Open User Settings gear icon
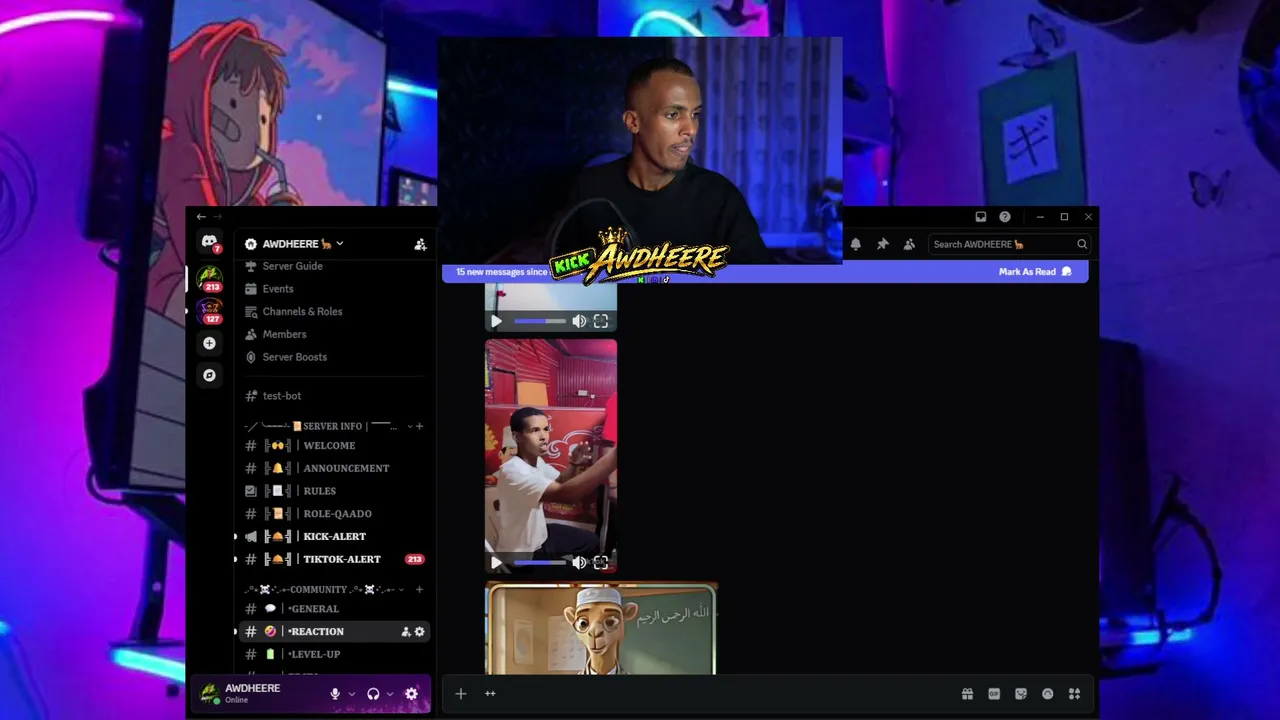The image size is (1280, 720). pos(411,694)
